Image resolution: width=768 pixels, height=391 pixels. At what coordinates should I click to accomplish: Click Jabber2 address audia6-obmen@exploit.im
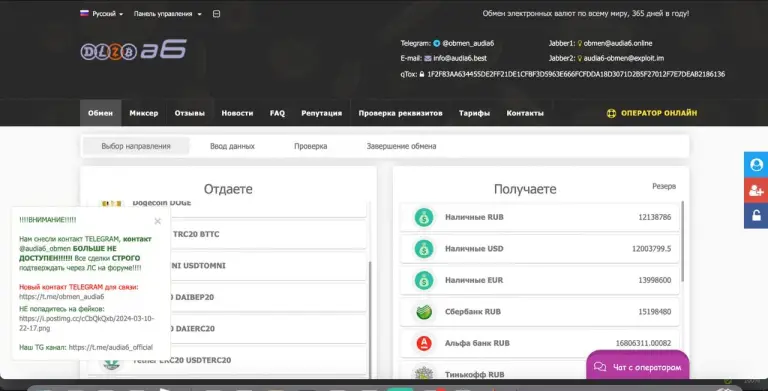tap(624, 58)
